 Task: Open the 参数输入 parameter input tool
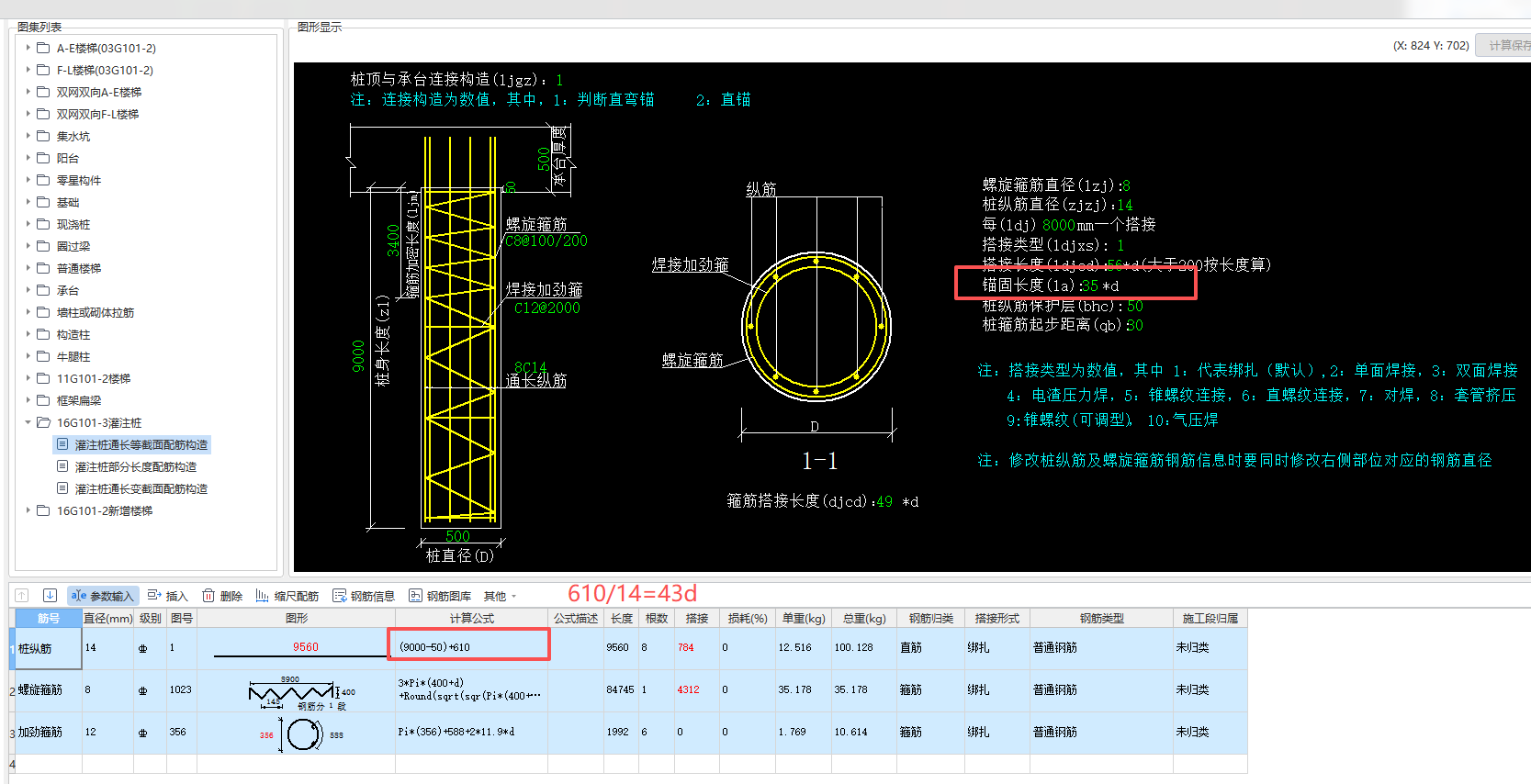pos(103,596)
